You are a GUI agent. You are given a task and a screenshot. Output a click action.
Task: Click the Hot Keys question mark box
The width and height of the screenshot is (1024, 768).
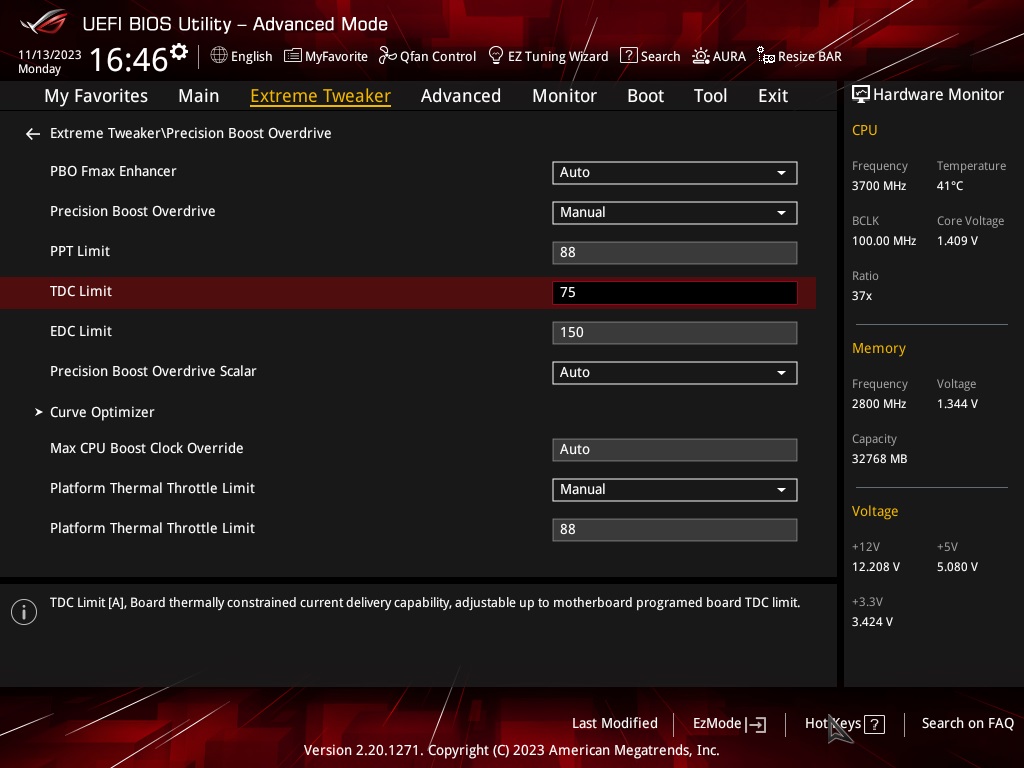coord(874,724)
